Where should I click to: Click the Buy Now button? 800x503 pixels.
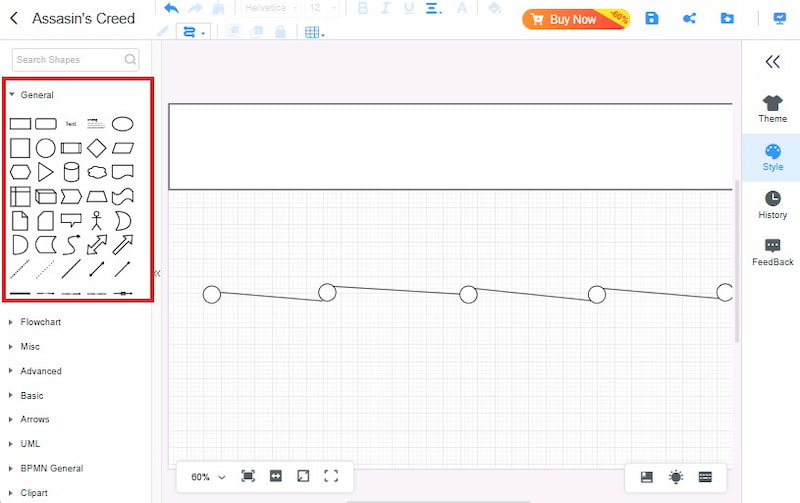coord(575,19)
